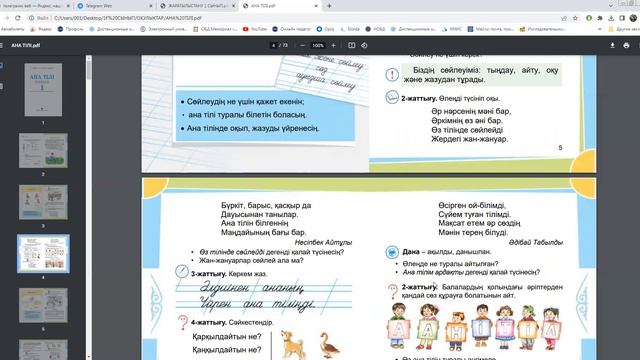Screen dimensions: 640x360
Task: Open the Mail.ru почта bookmark
Action: [491, 29]
